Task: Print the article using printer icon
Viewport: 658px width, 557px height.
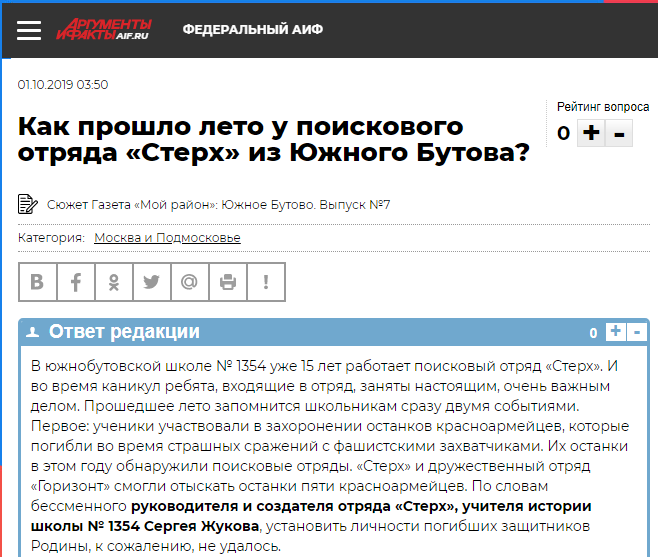Action: click(x=227, y=282)
